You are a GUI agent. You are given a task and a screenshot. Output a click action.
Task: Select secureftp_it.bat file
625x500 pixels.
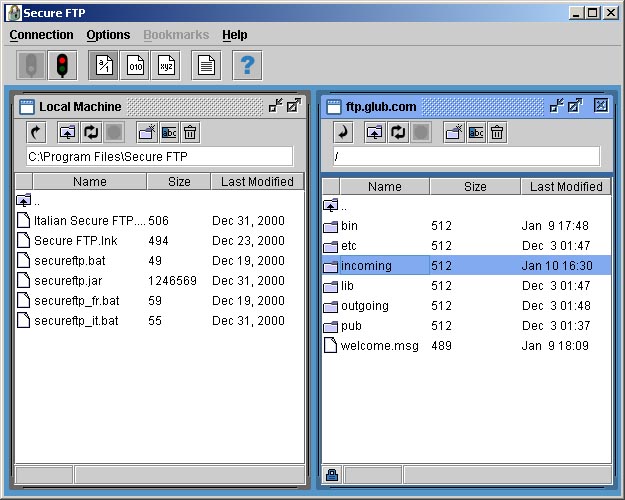point(159,320)
